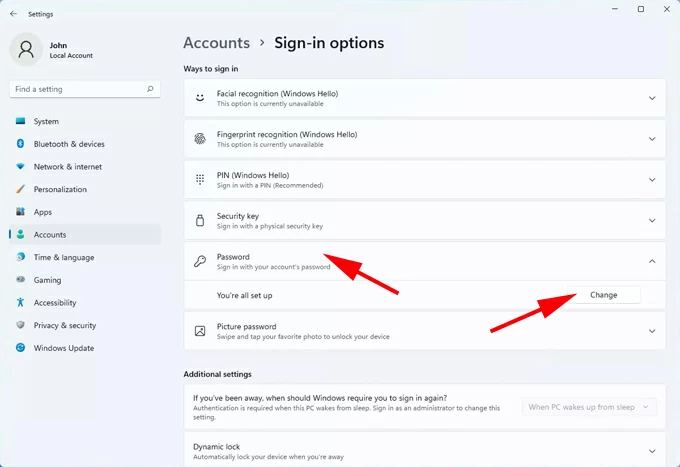Click the Accounts breadcrumb link
Screen dimensions: 680x467
coord(216,43)
